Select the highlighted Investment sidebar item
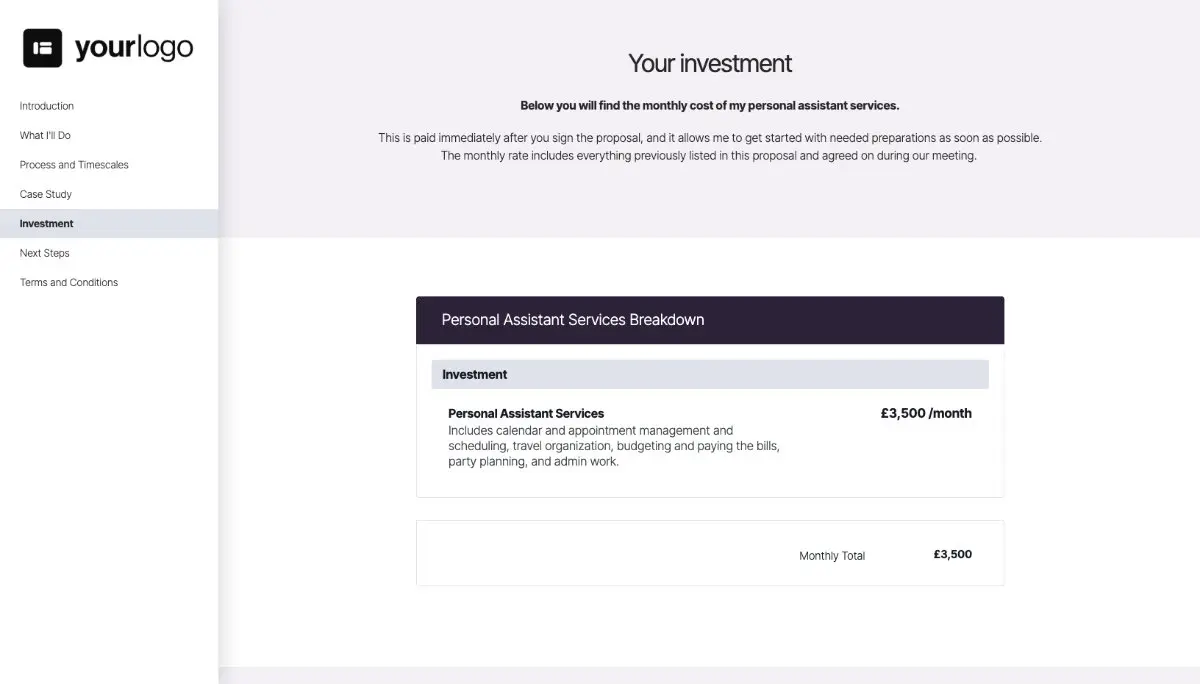 click(45, 223)
